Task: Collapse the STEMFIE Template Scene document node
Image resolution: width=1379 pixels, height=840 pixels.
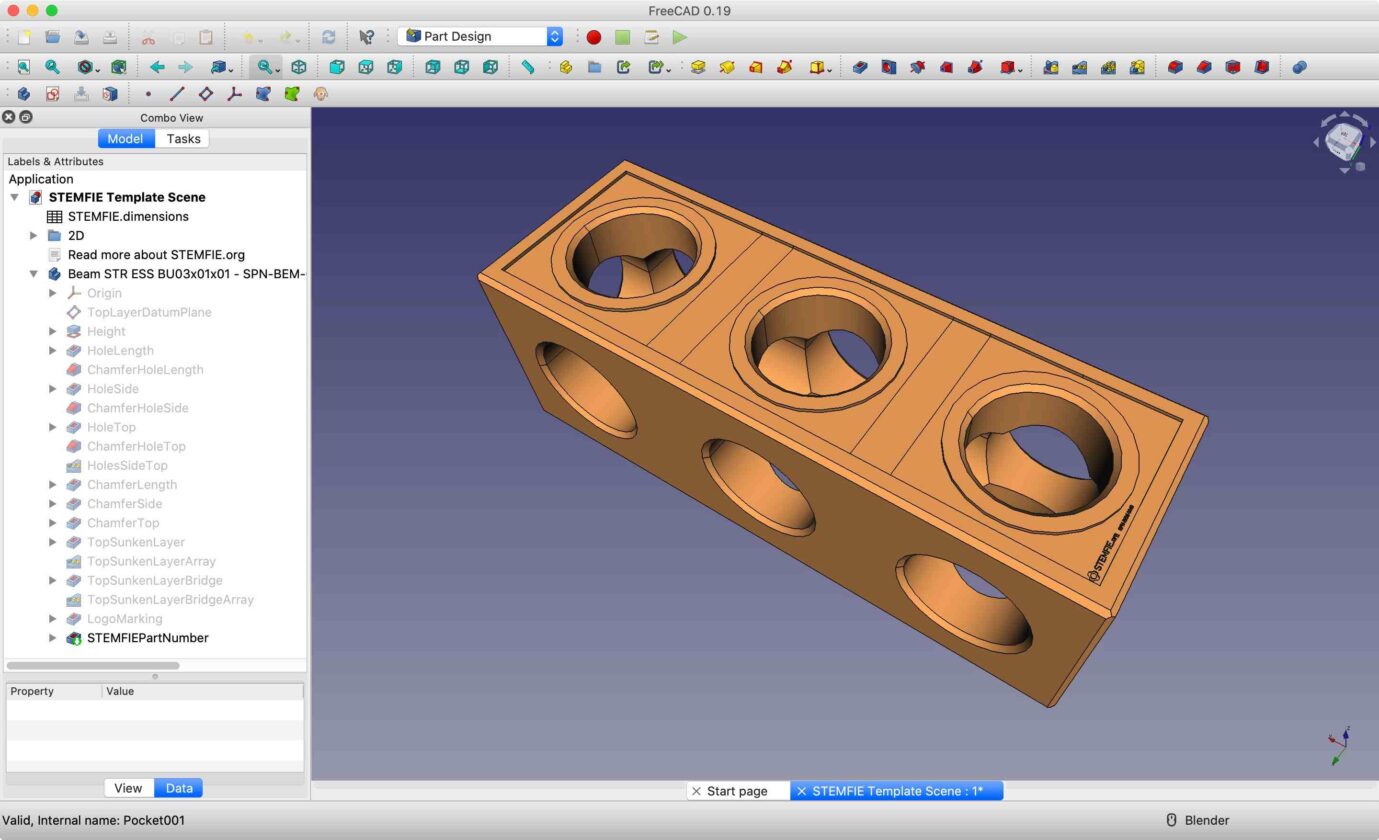Action: coord(14,198)
